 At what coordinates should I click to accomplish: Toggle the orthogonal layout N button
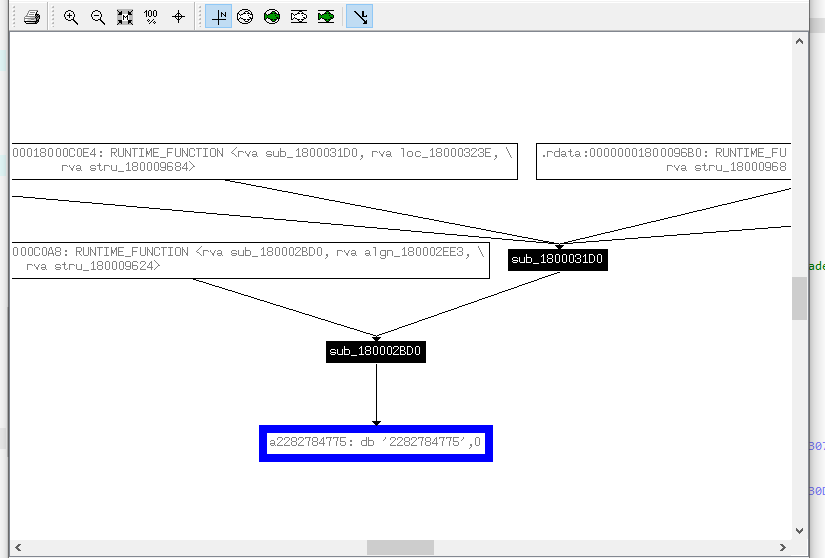coord(219,17)
